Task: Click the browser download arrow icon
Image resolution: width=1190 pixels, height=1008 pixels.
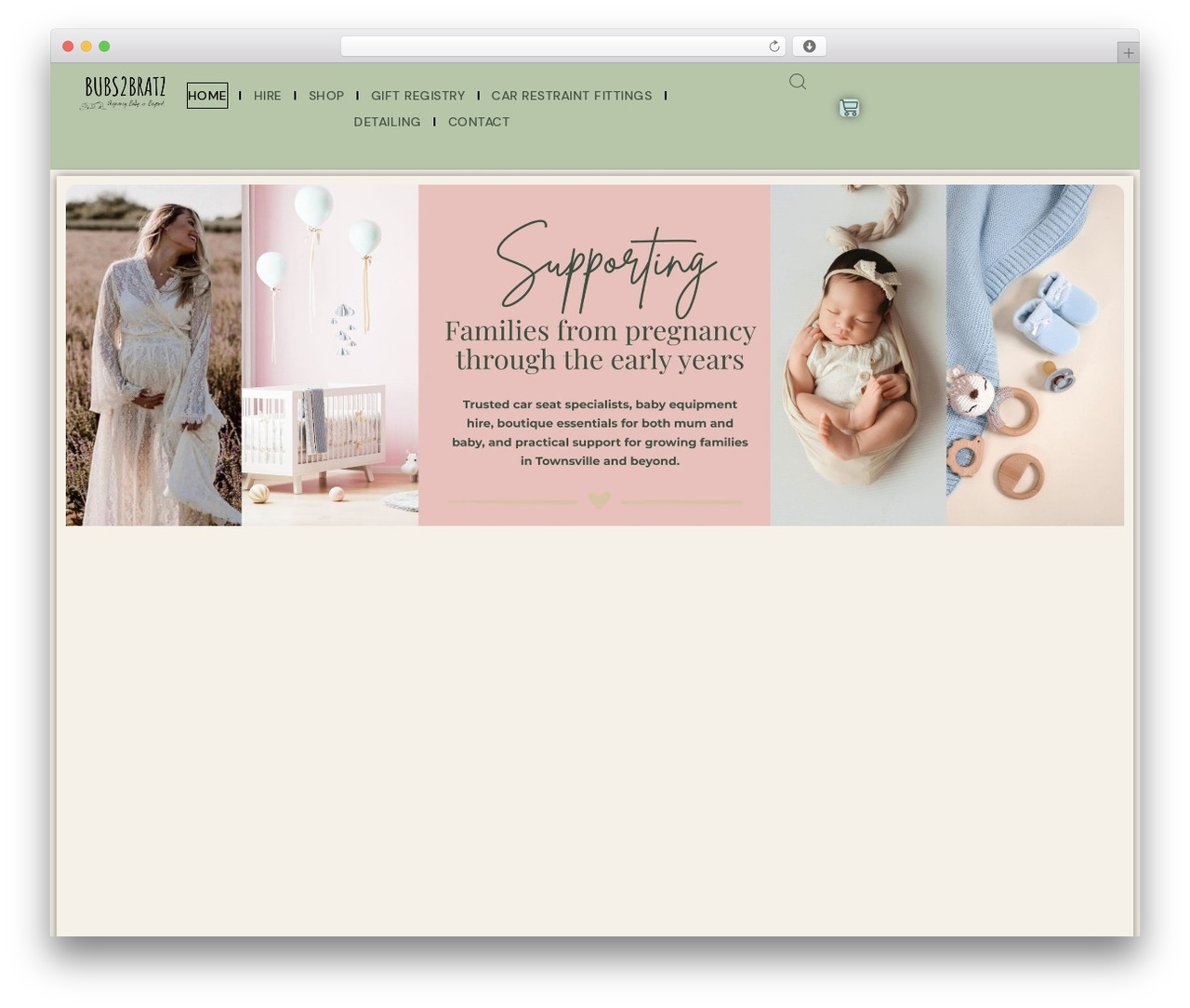Action: (x=810, y=46)
